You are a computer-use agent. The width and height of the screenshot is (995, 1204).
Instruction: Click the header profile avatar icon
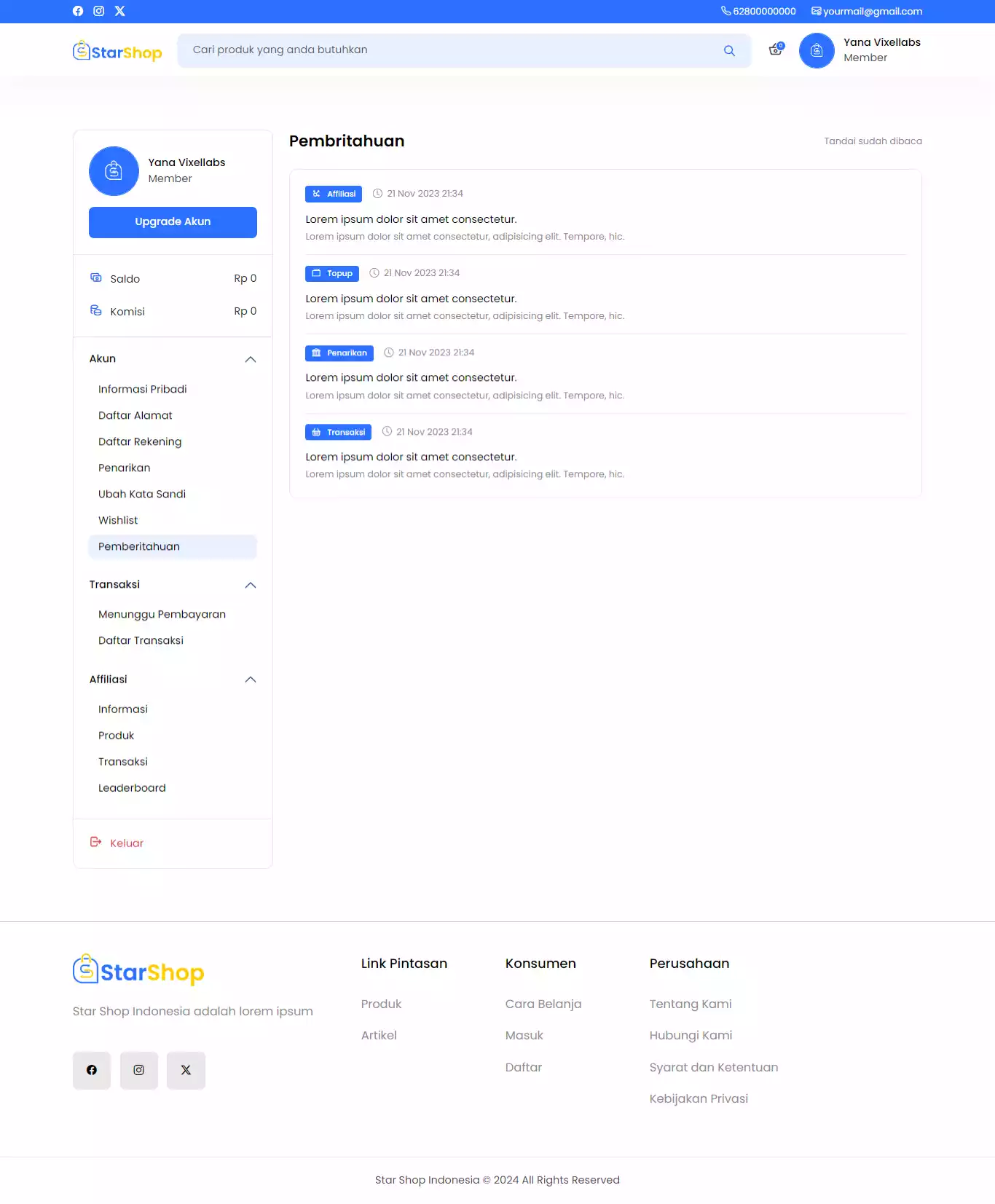click(817, 51)
